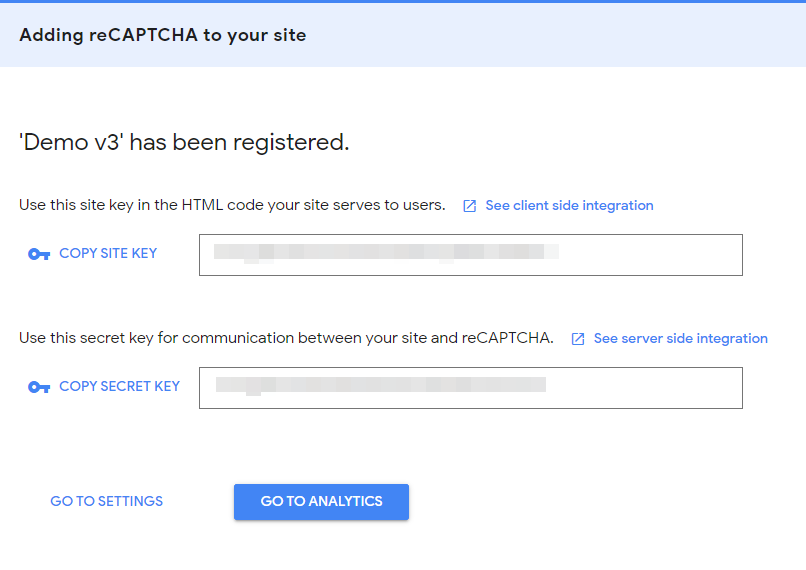Image resolution: width=806 pixels, height=570 pixels.
Task: Open analytics with GO TO ANALYTICS button
Action: pyautogui.click(x=321, y=502)
